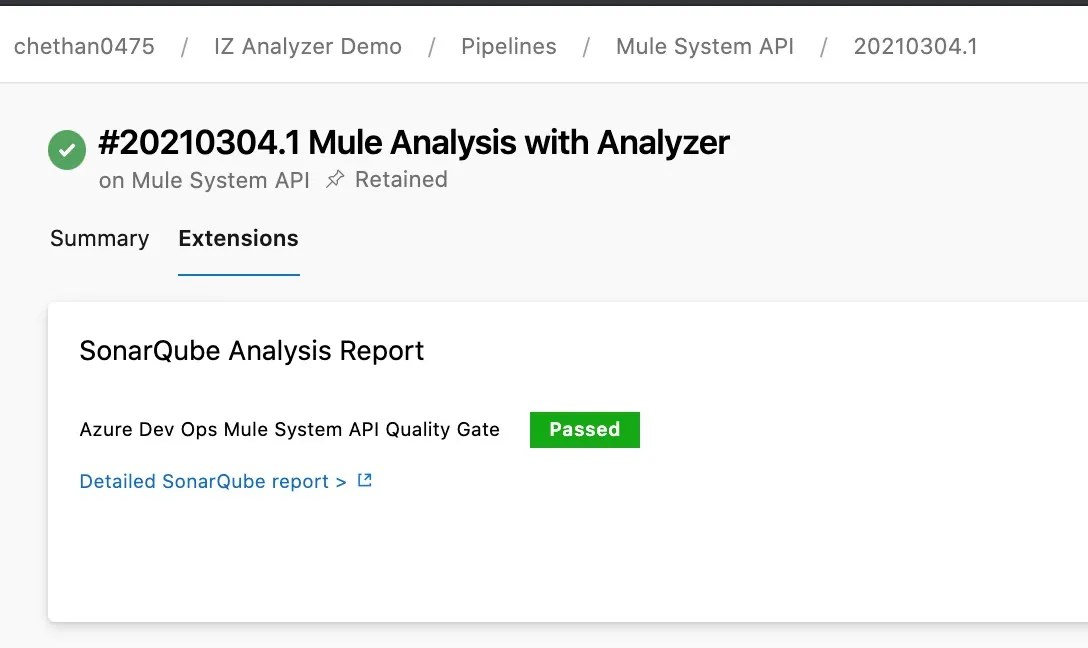Click the Azure Dev Ops Quality Gate label
1088x648 pixels.
pos(289,430)
